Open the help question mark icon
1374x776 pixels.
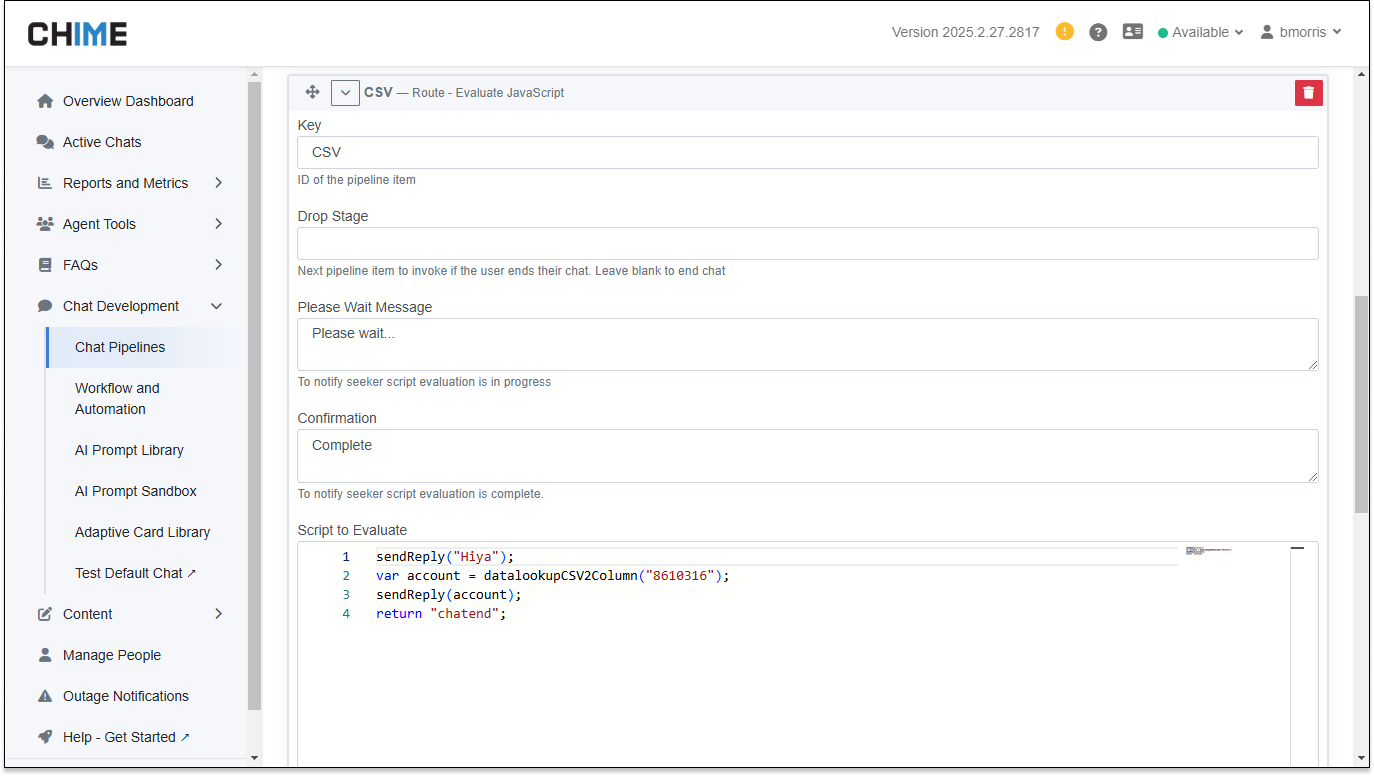[x=1098, y=32]
